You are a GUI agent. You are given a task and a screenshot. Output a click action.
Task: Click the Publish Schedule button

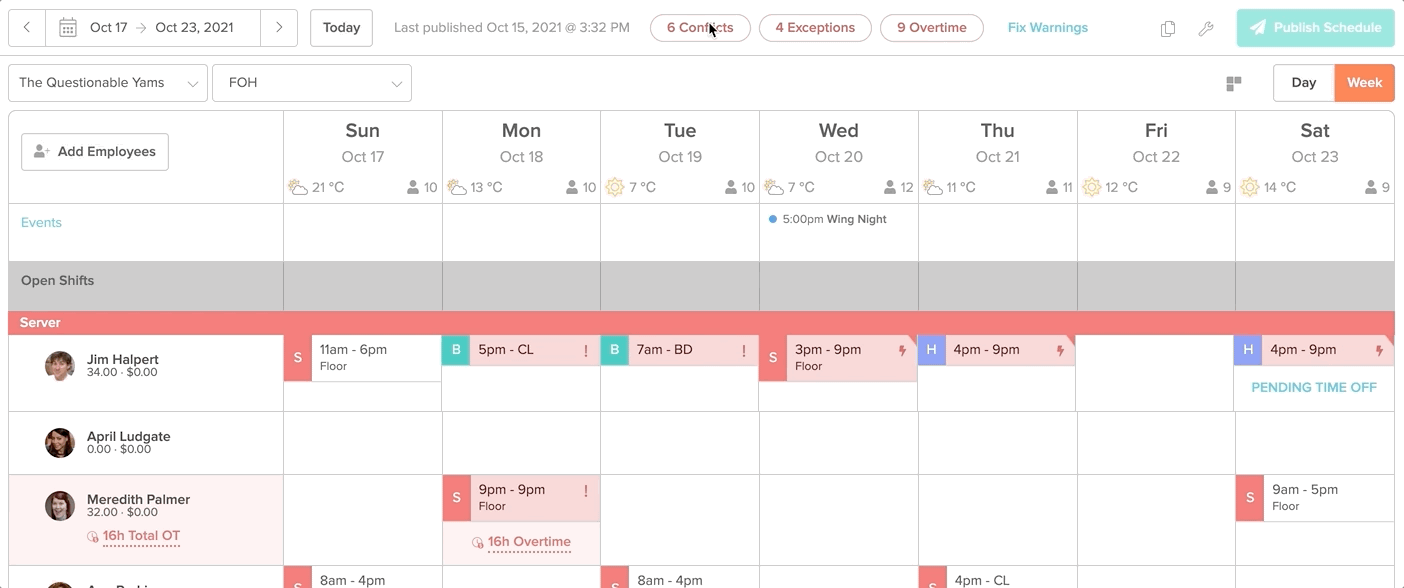[x=1315, y=28]
